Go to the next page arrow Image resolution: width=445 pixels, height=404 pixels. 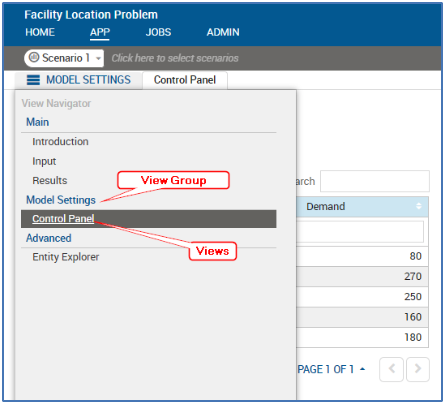point(418,369)
